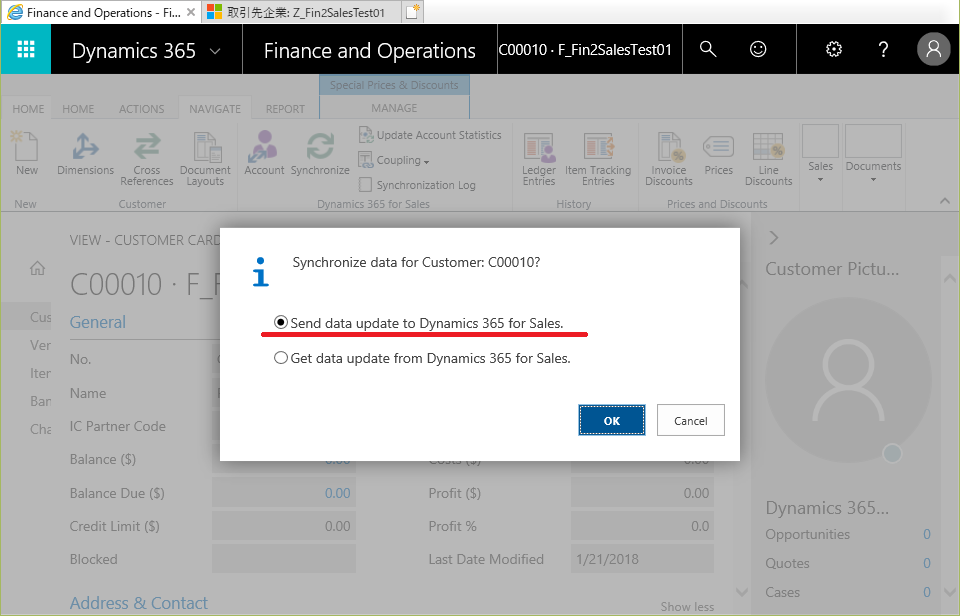This screenshot has height=616, width=960.
Task: Click the Blocked field
Action: tap(283, 559)
